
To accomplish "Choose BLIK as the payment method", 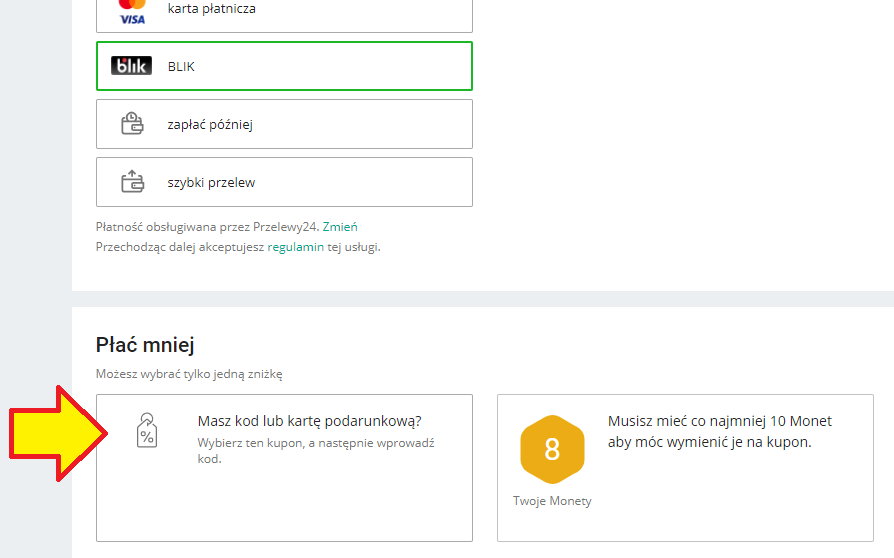I will [284, 66].
